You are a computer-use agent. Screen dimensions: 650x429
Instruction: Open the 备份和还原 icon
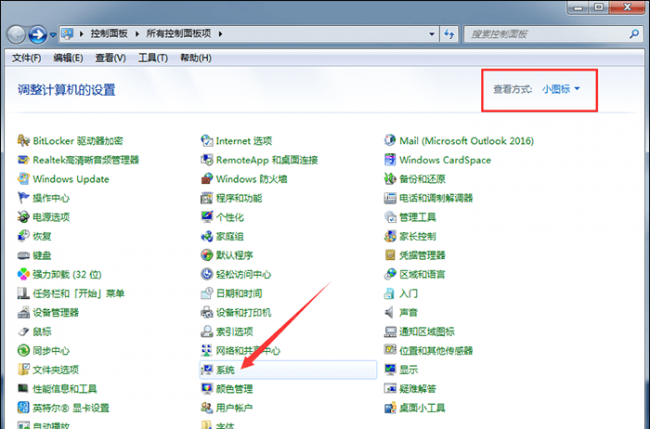(x=390, y=179)
